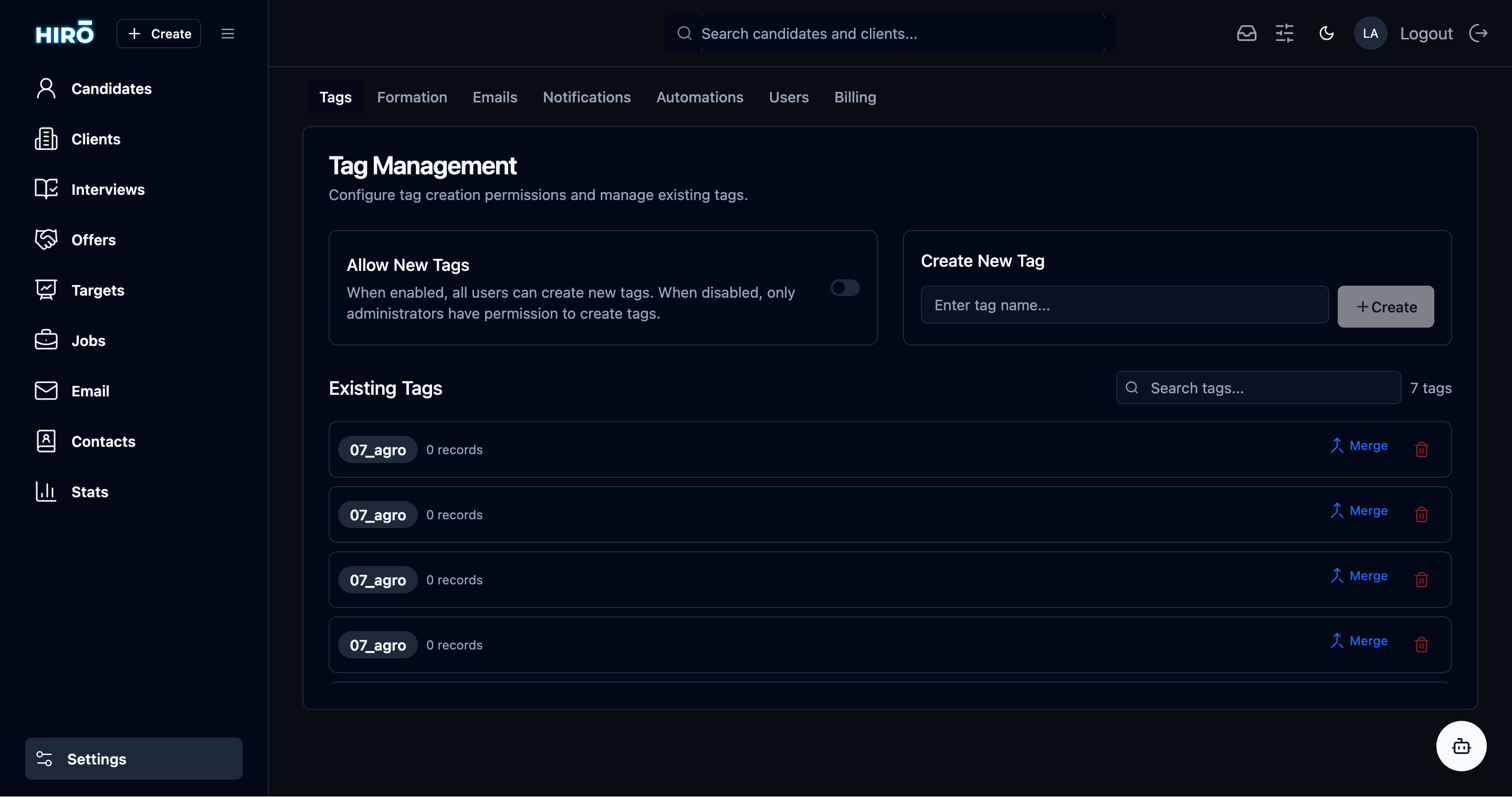
Task: Open the filter settings icon near the avatar
Action: [x=1285, y=34]
